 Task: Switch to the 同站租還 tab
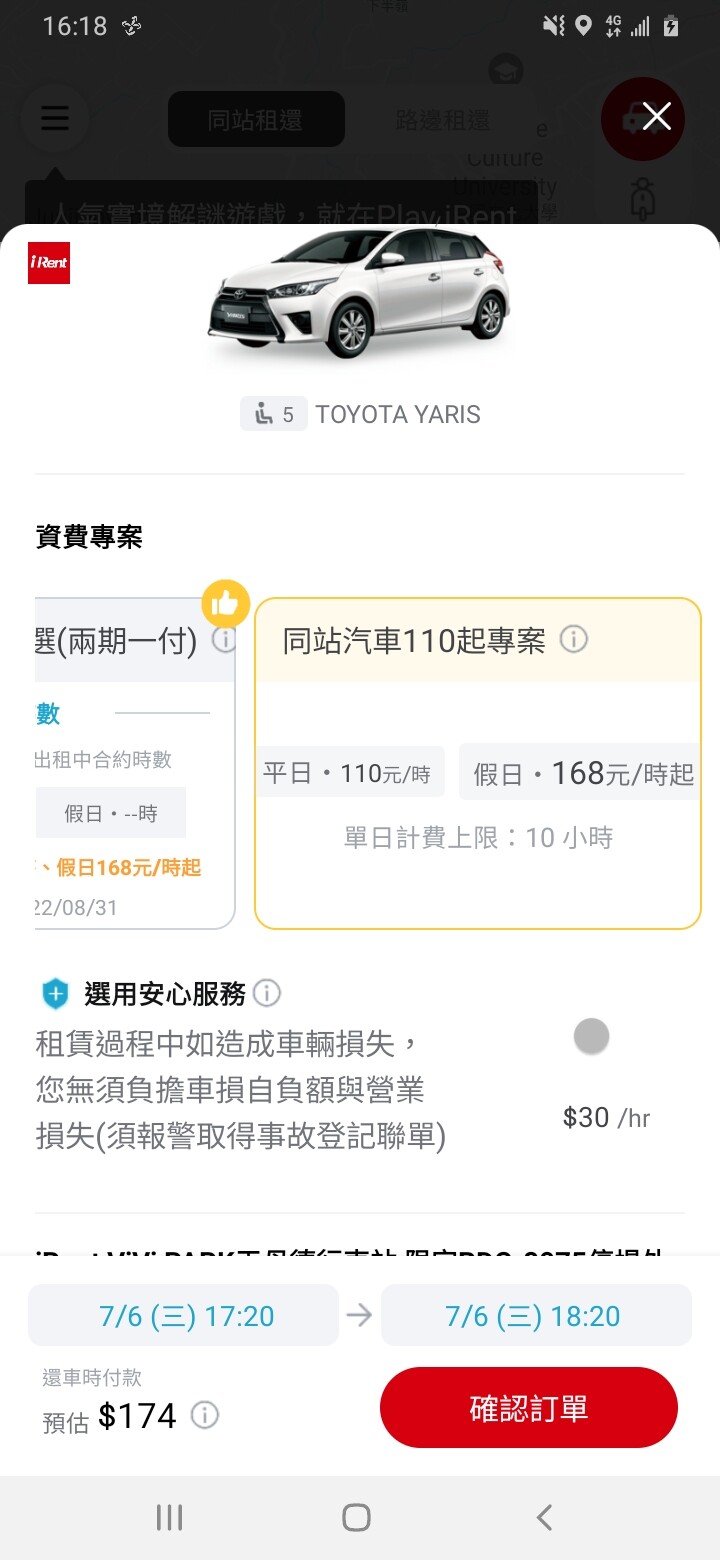click(255, 120)
